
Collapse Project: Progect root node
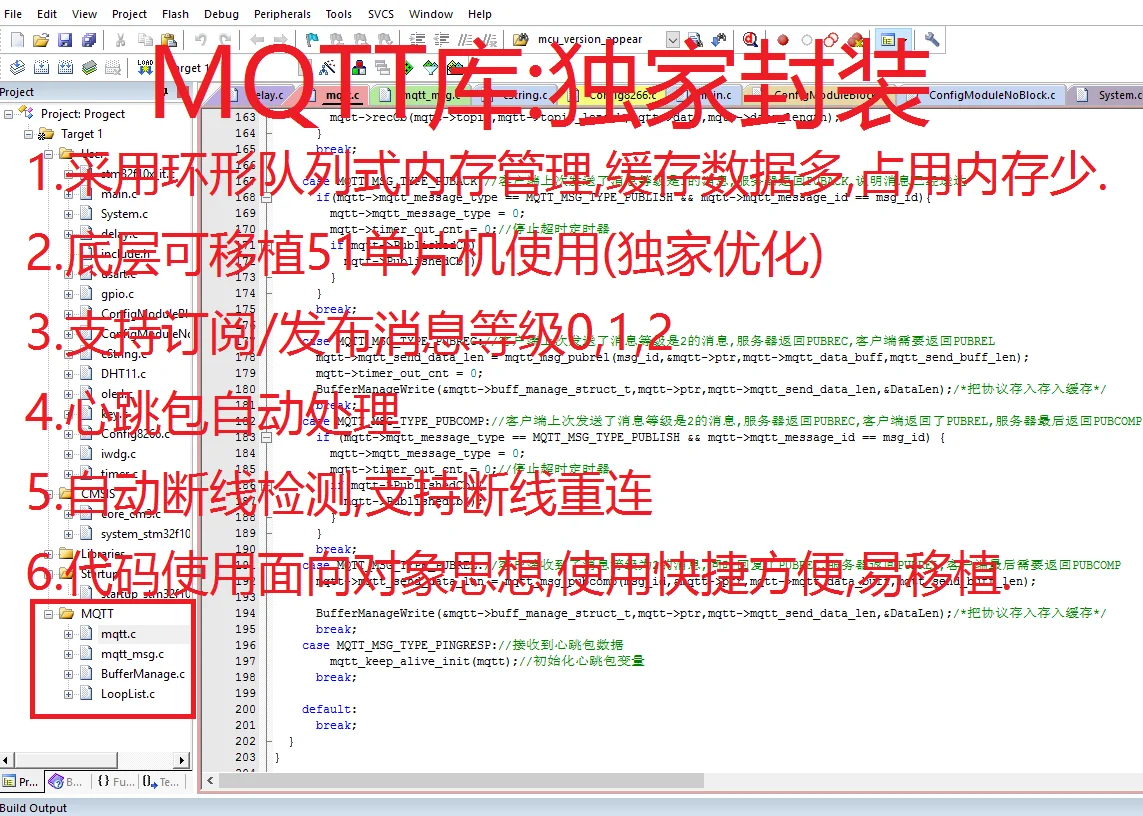9,114
